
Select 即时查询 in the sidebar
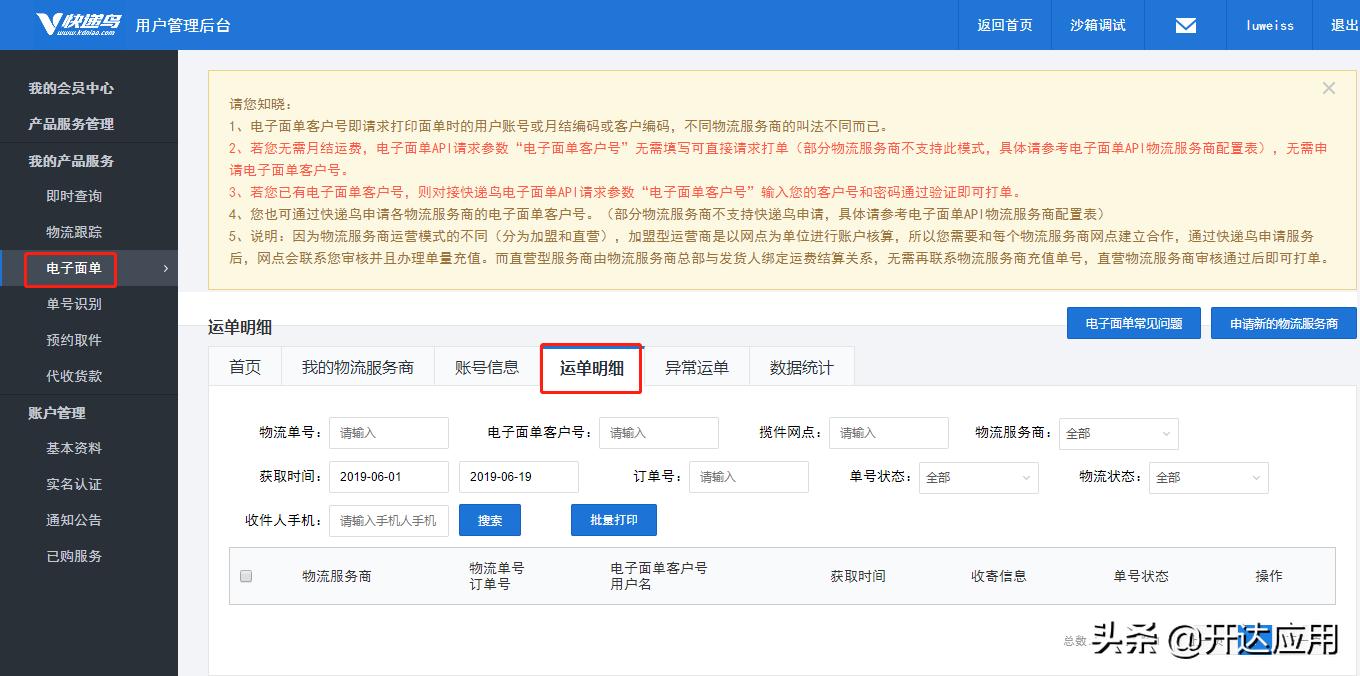(x=76, y=196)
